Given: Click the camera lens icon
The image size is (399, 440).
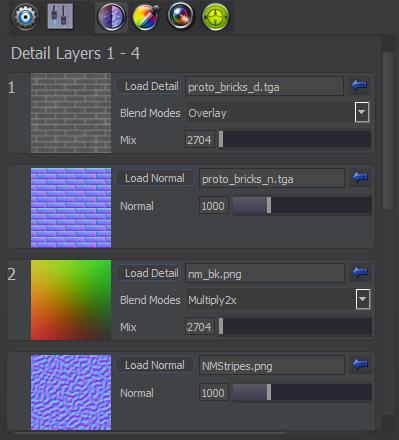Looking at the screenshot, I should [x=181, y=16].
